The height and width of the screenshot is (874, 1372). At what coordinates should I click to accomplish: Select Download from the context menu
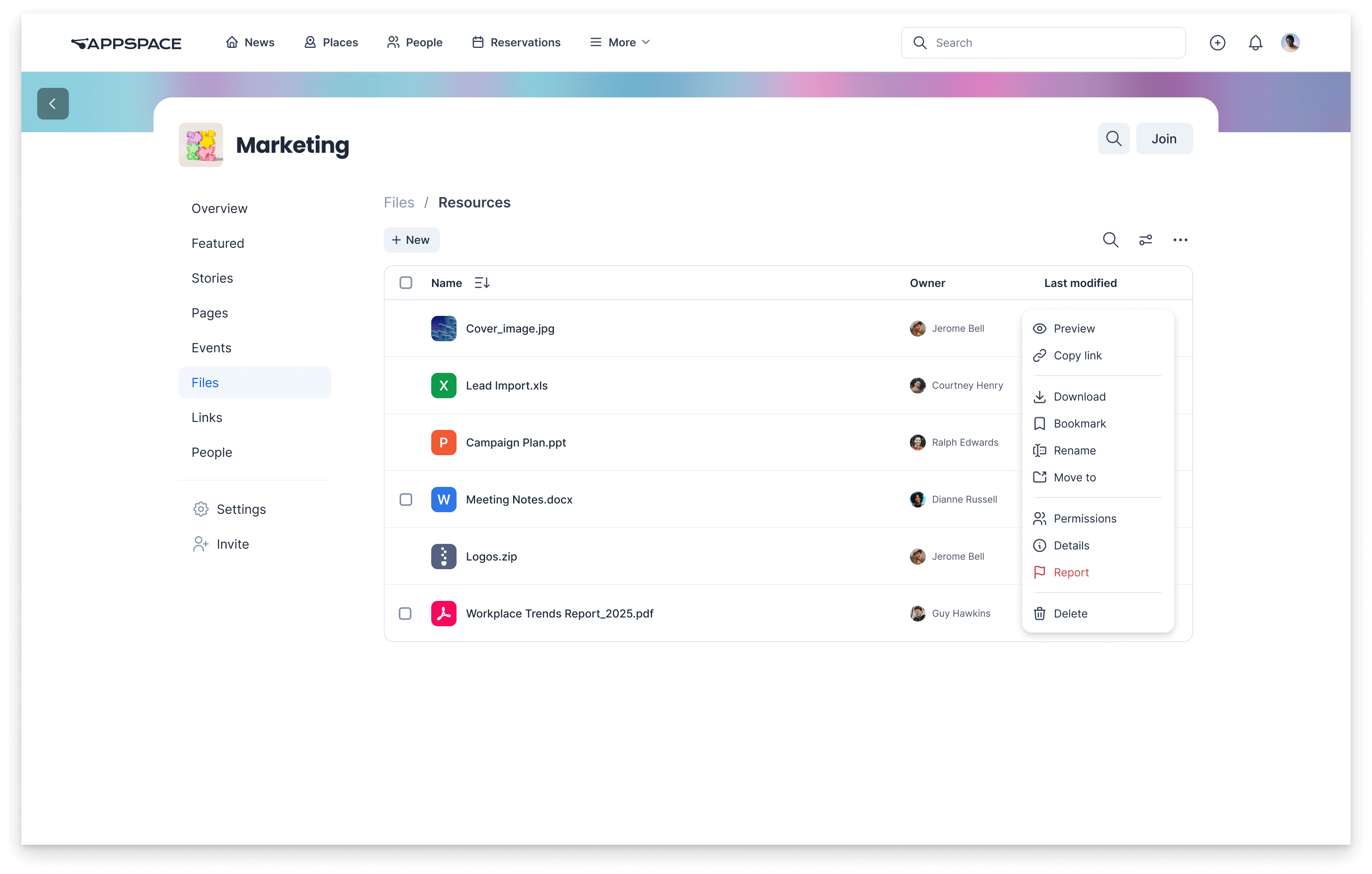point(1078,396)
